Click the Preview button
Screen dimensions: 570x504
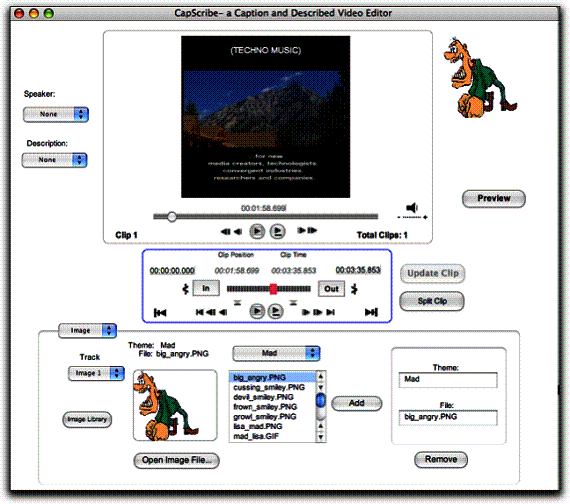point(494,199)
